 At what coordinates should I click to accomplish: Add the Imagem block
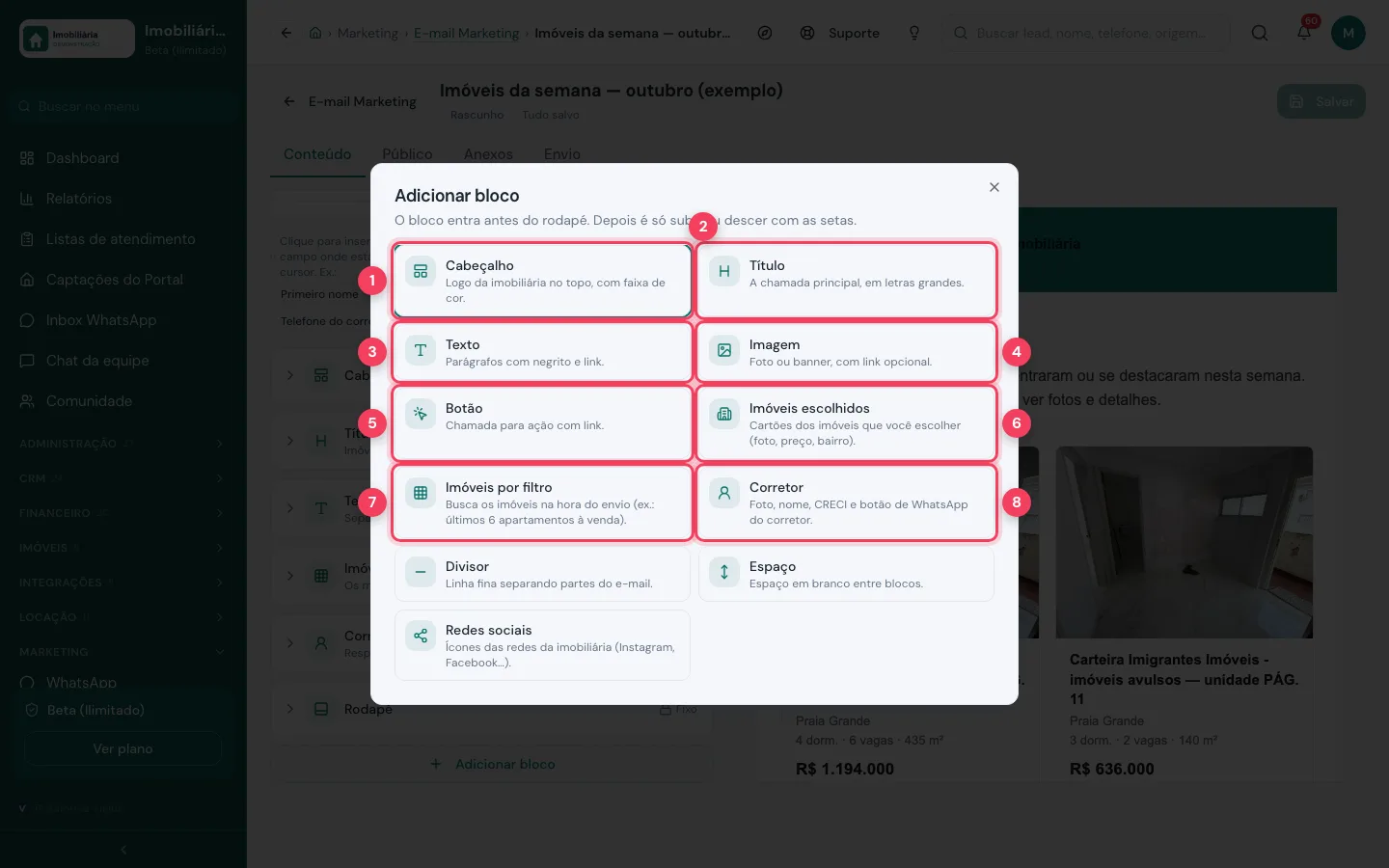[846, 352]
